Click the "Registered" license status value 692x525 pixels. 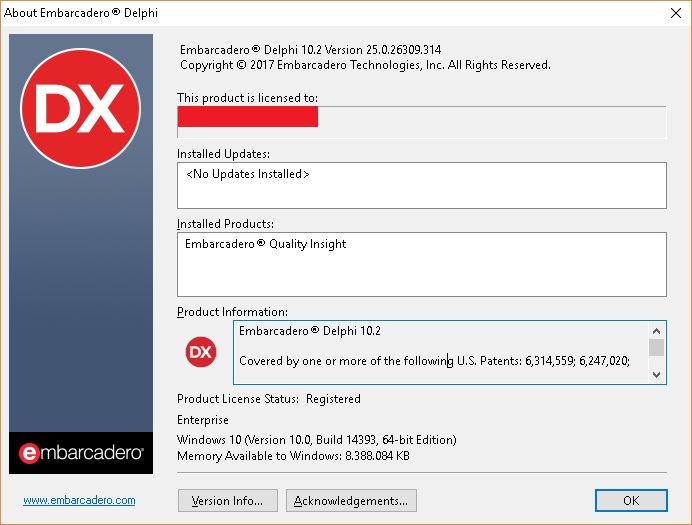point(333,399)
